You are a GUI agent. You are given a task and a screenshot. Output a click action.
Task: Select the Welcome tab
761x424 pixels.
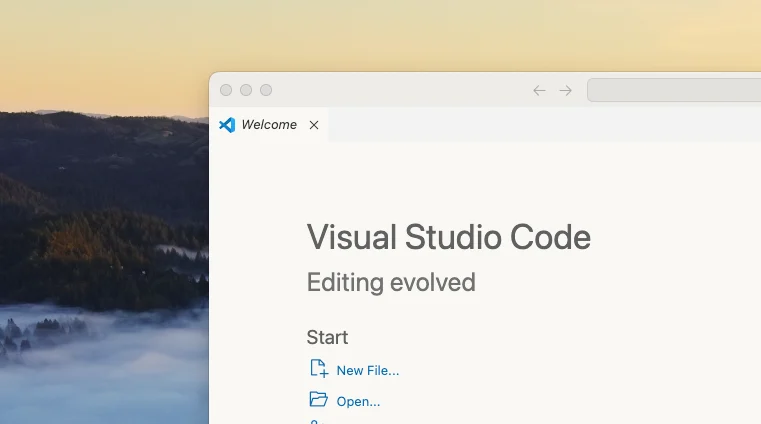coord(269,125)
